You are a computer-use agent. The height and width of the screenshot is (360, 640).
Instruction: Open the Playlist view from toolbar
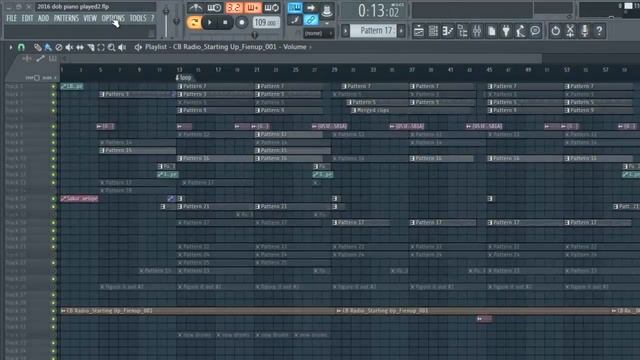pos(418,31)
